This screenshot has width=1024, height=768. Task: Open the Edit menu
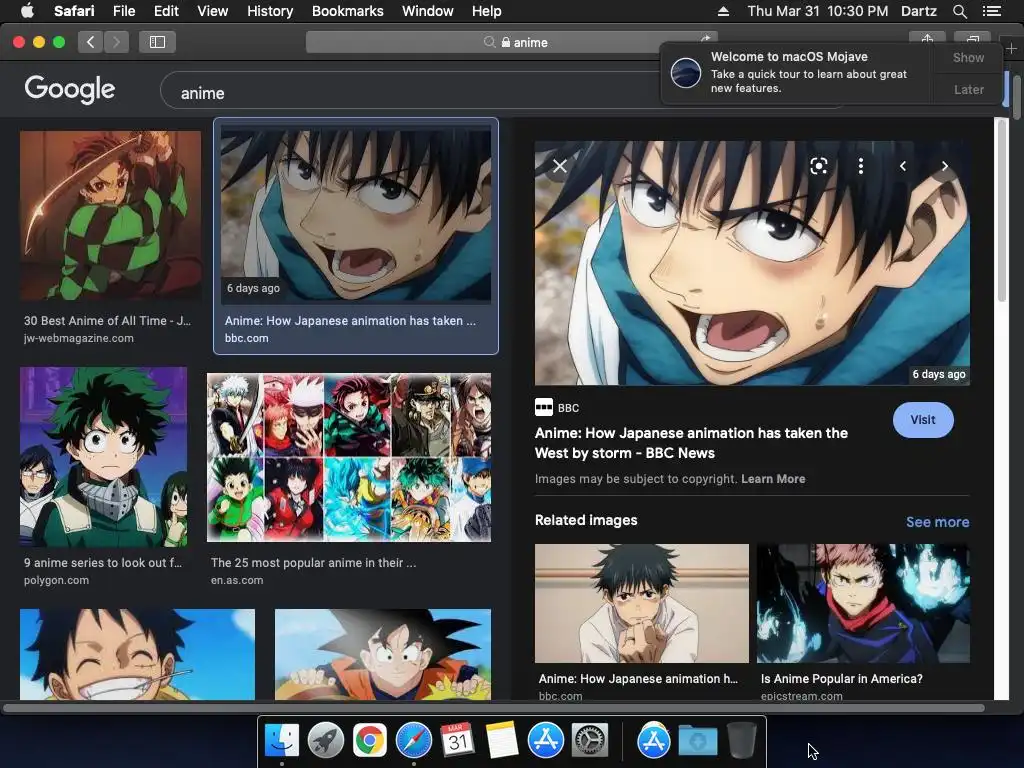pos(166,11)
